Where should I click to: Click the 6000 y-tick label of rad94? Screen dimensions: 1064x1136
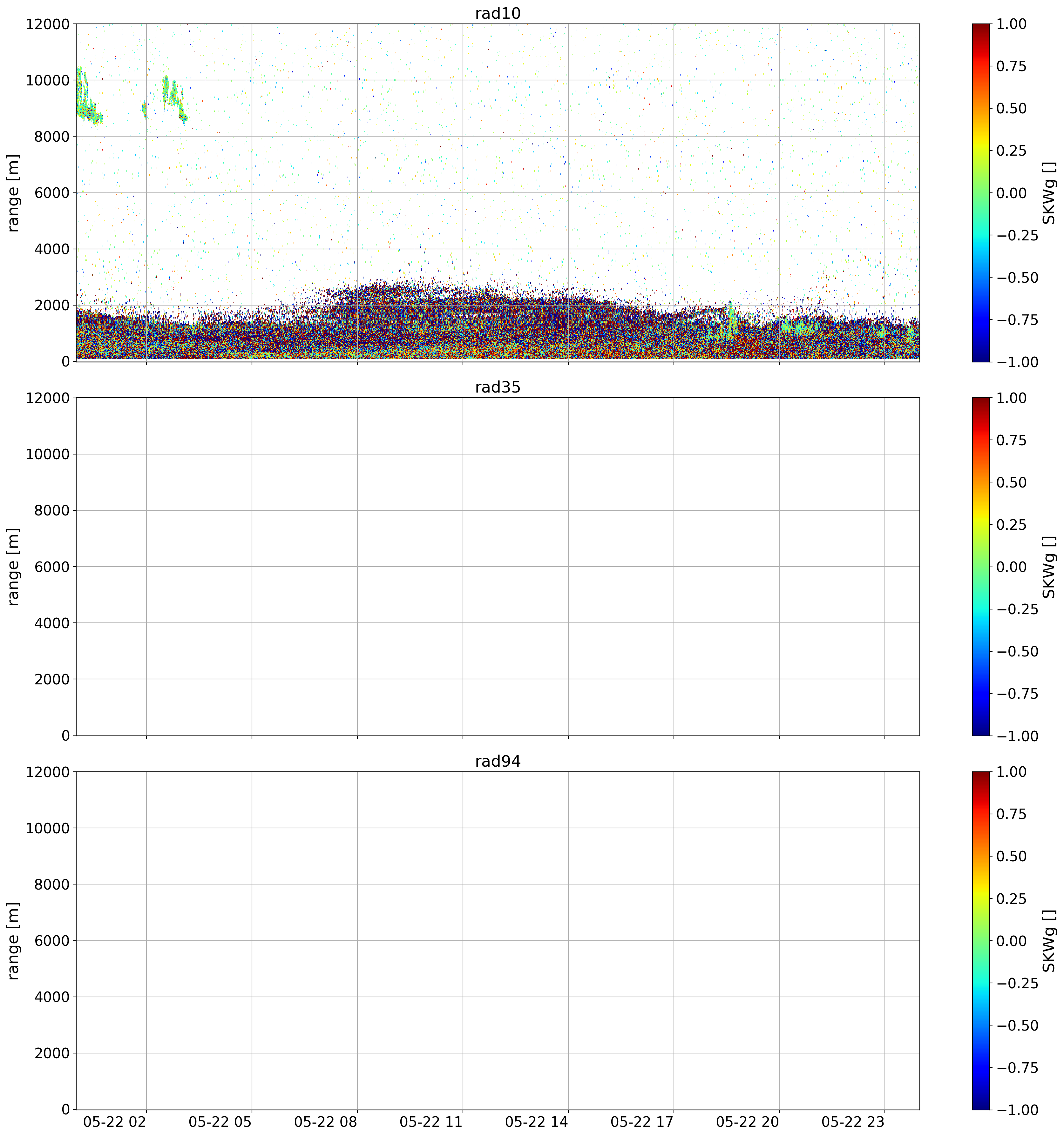(x=52, y=941)
